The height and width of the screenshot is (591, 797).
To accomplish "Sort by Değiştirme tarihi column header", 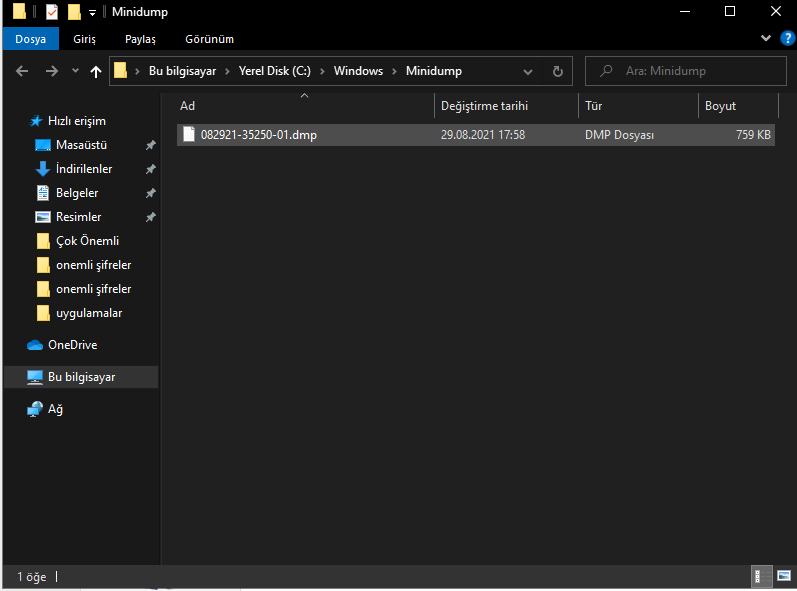I will click(x=506, y=106).
